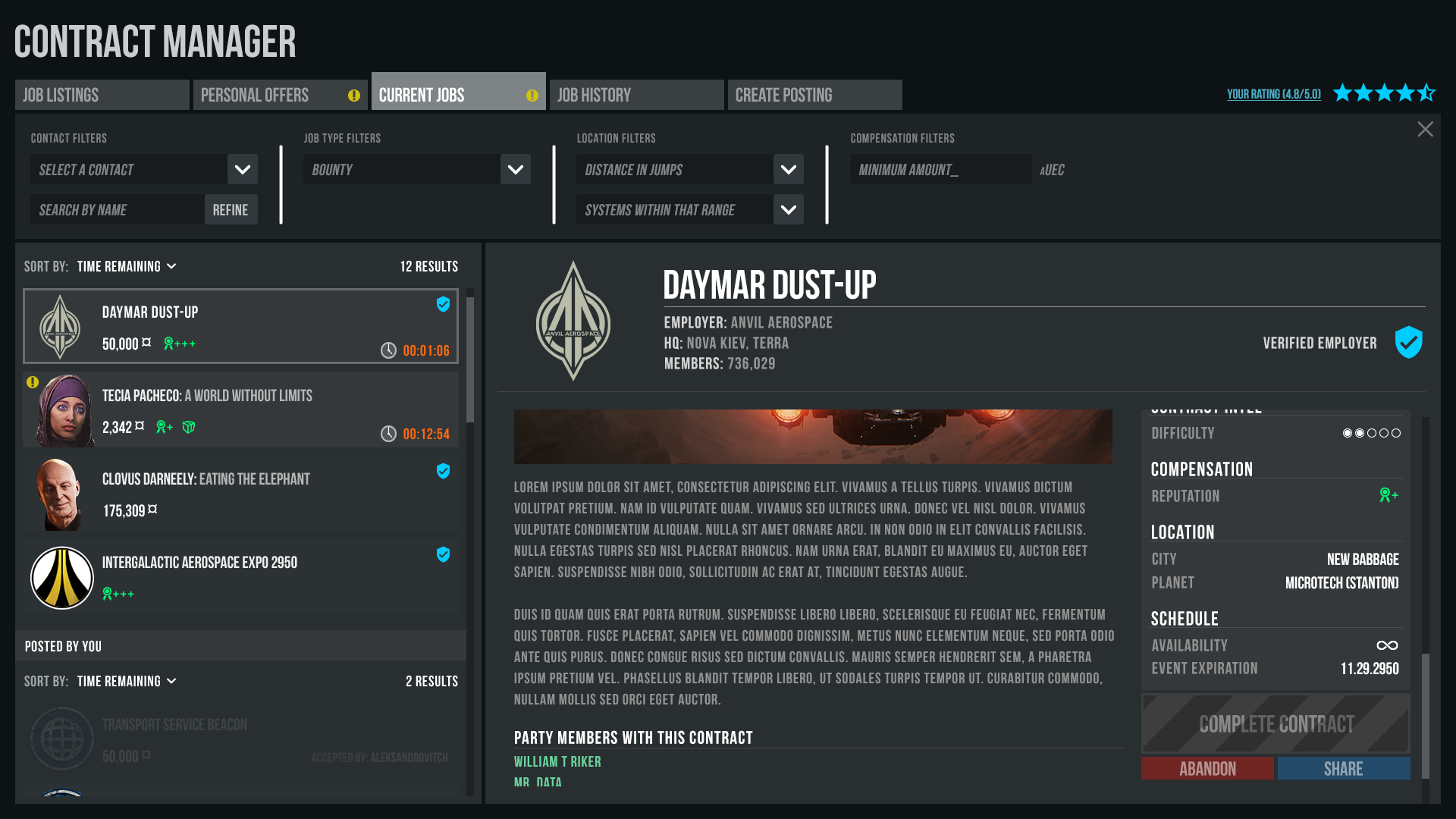This screenshot has height=819, width=1456.
Task: Open the Distance in Jumps dropdown
Action: click(x=789, y=170)
